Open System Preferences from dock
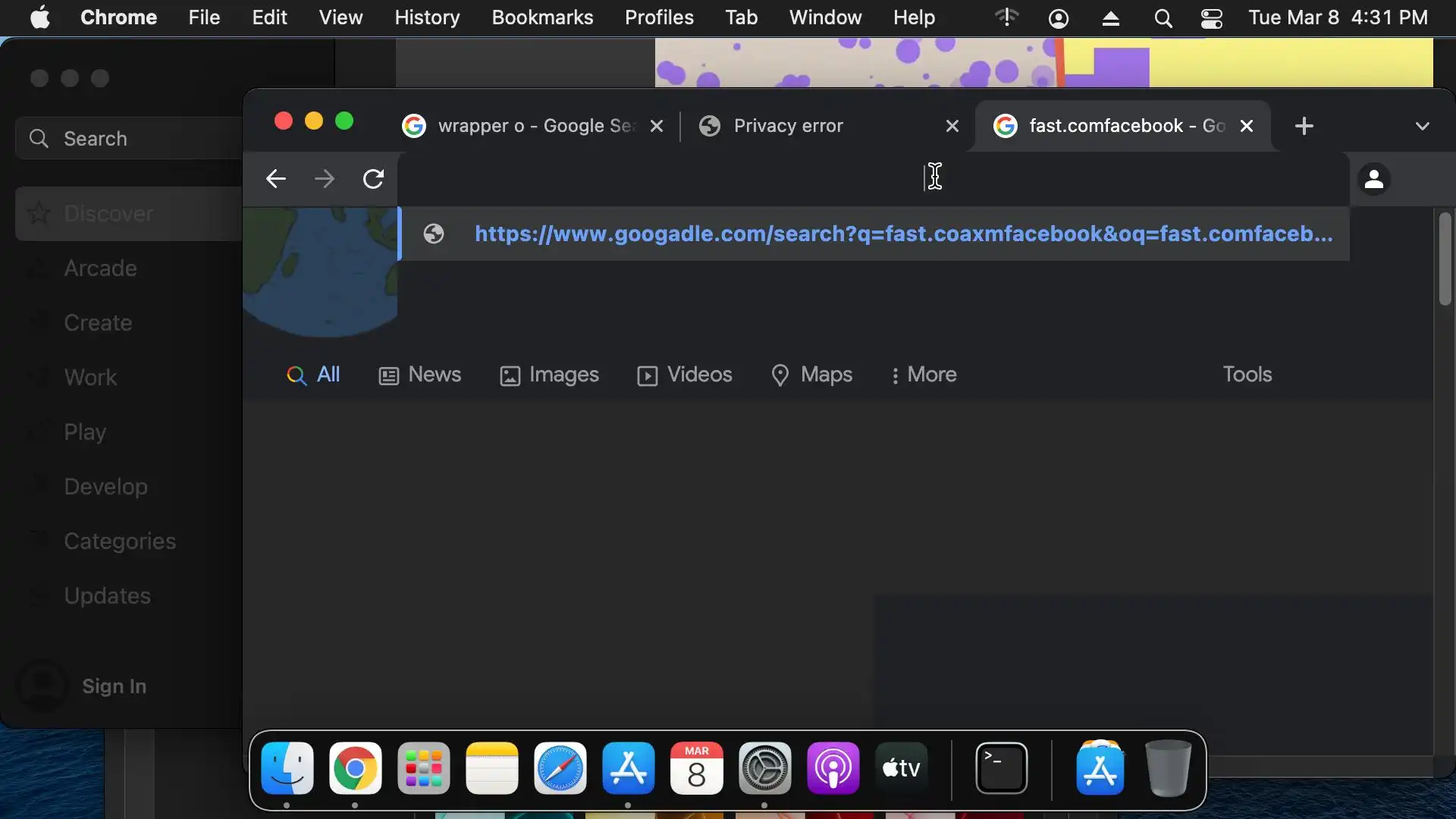The height and width of the screenshot is (819, 1456). 764,768
